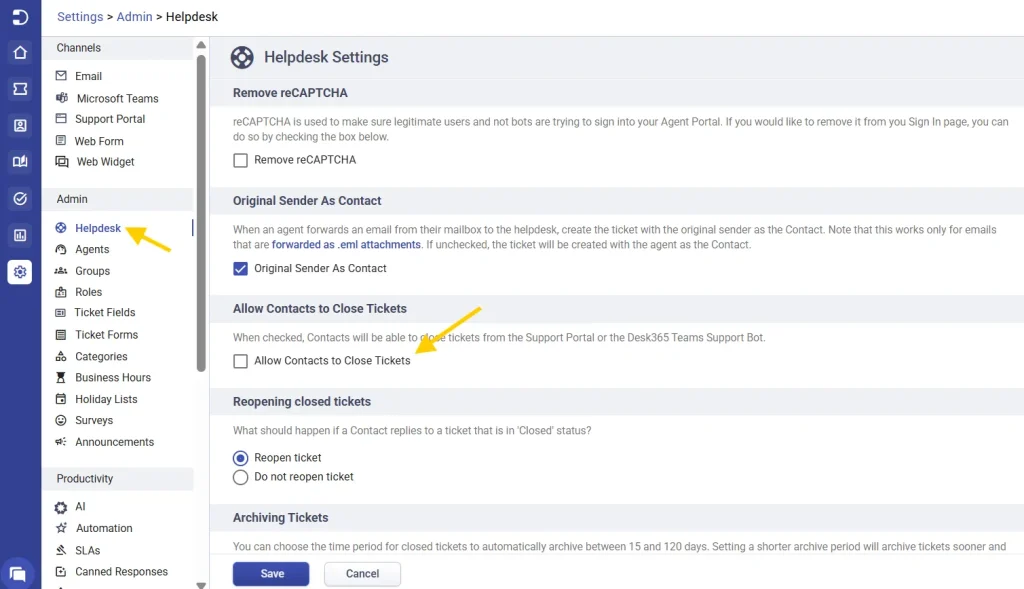Uncheck Original Sender As Contact checkbox
The height and width of the screenshot is (589, 1024).
pyautogui.click(x=240, y=268)
